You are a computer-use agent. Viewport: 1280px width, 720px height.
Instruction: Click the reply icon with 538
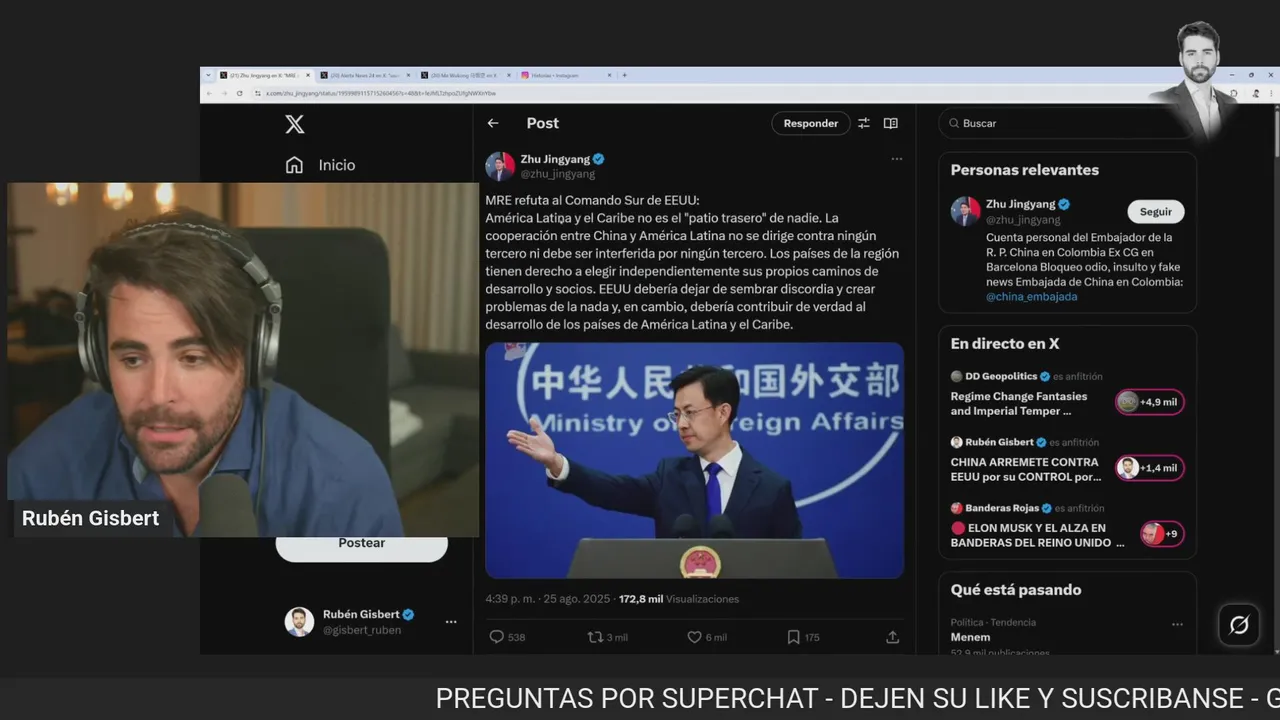[497, 637]
